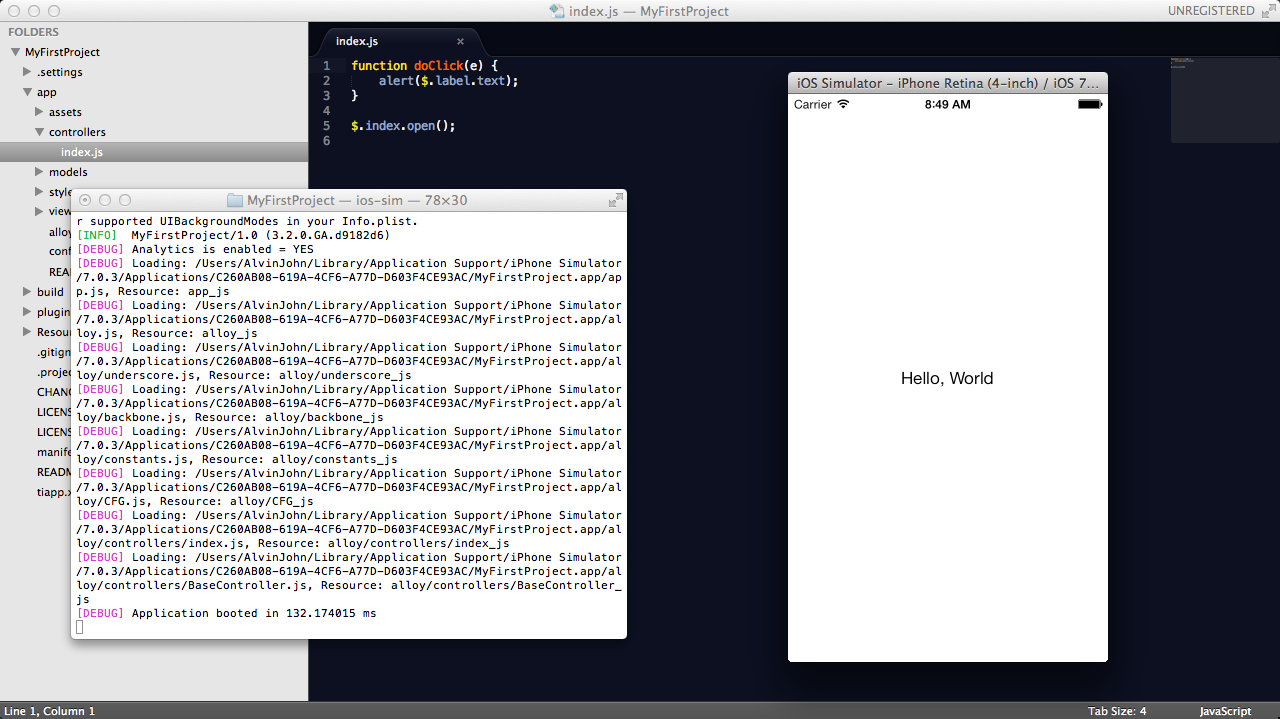Click the FOLDERS sidebar heading
The image size is (1280, 719).
pos(33,32)
